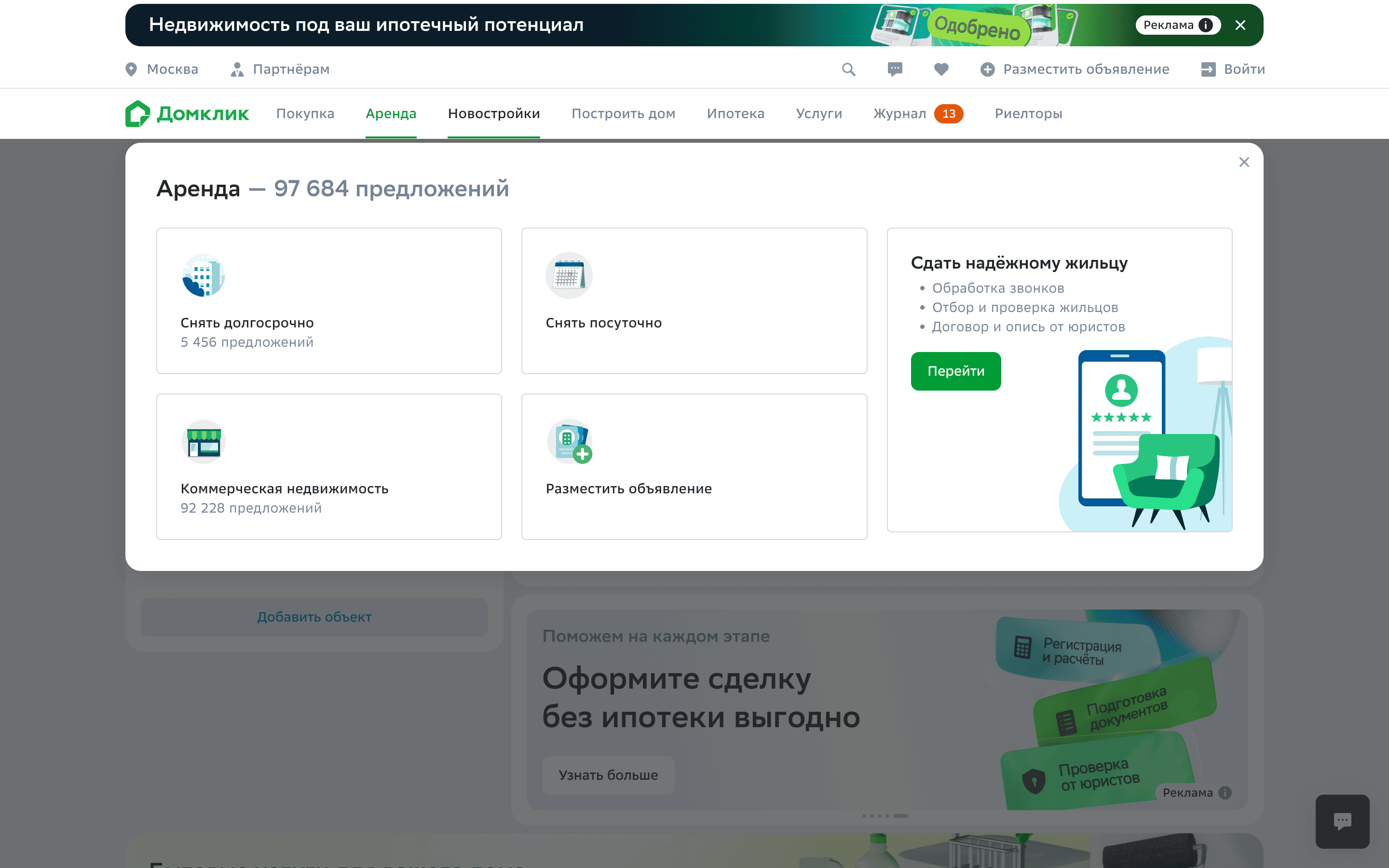Click the phone and armchair illustration

pyautogui.click(x=1146, y=434)
